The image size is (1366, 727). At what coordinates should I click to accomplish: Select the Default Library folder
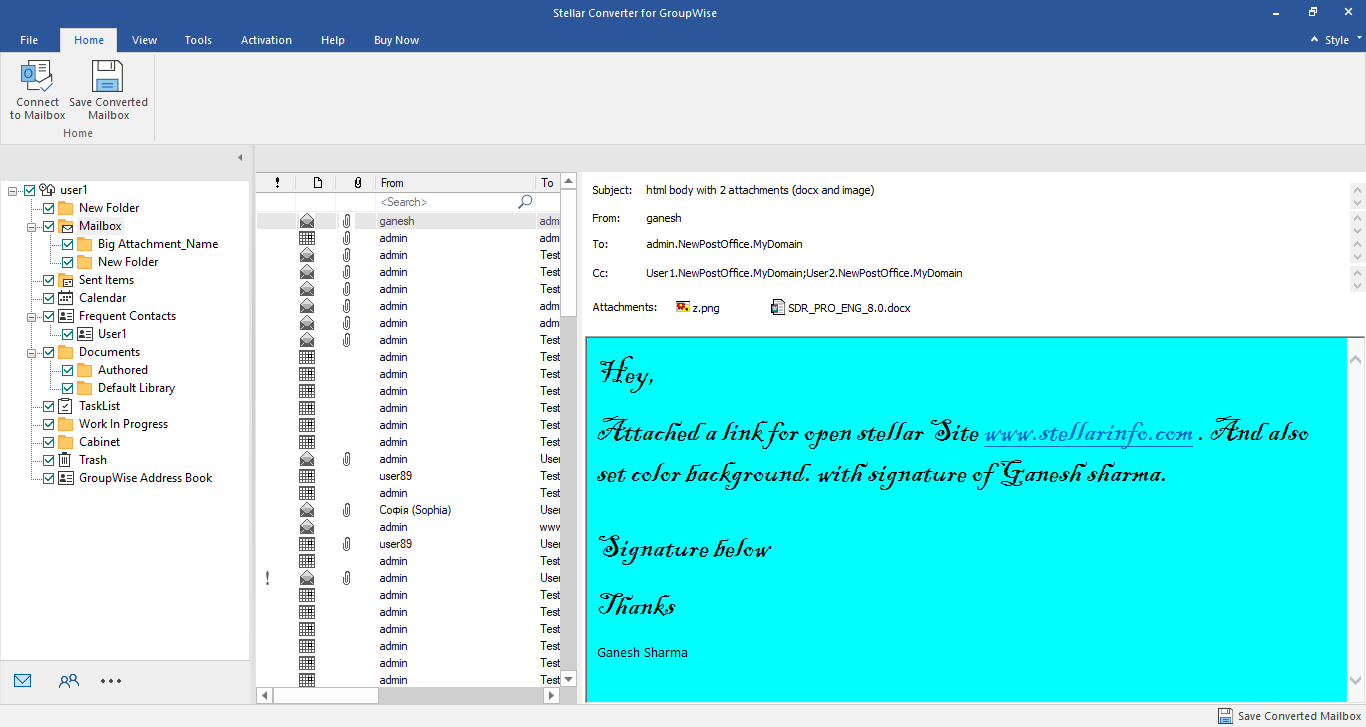[x=136, y=388]
